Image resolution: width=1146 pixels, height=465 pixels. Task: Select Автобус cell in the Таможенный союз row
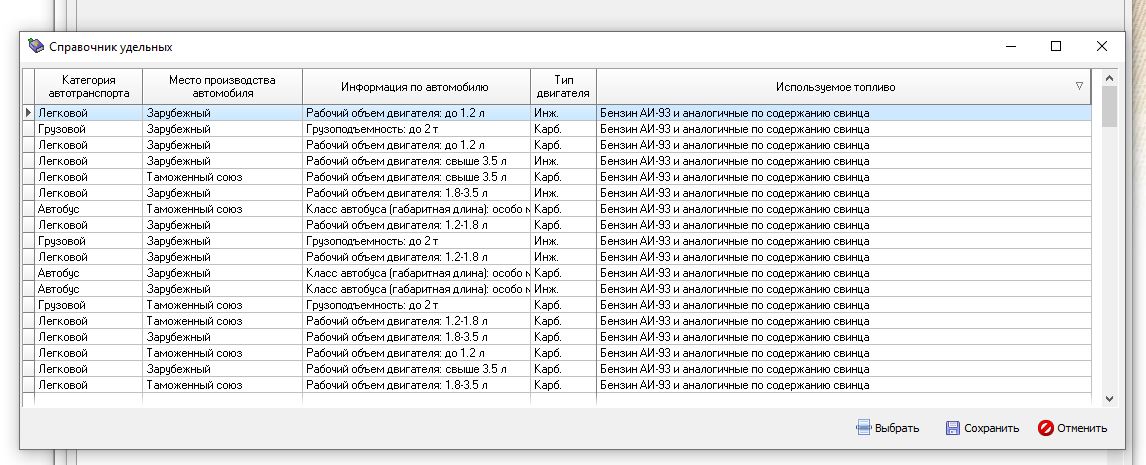pos(88,209)
